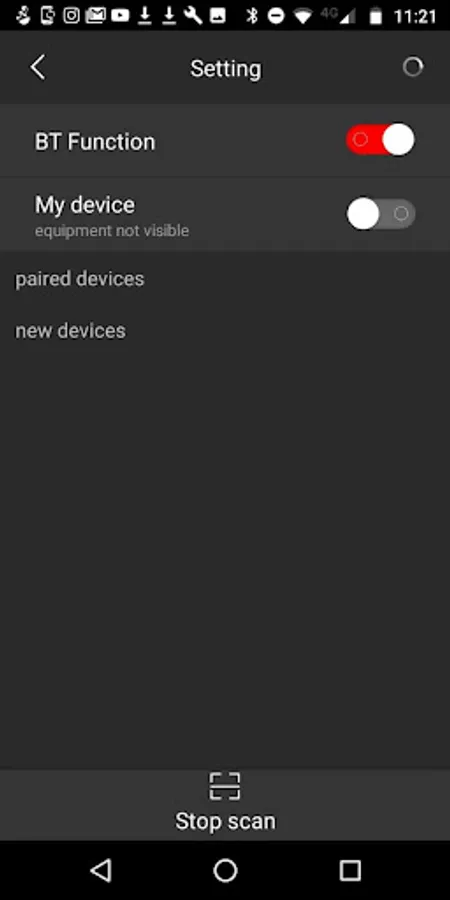
Task: Turn off the BT Function switch
Action: click(380, 139)
